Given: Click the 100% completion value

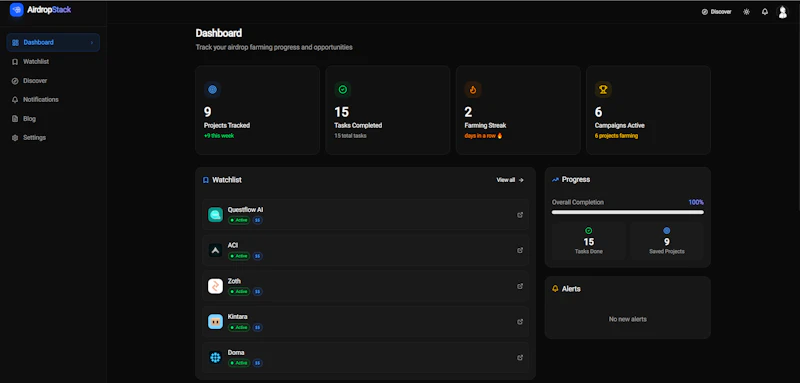Looking at the screenshot, I should (x=696, y=202).
